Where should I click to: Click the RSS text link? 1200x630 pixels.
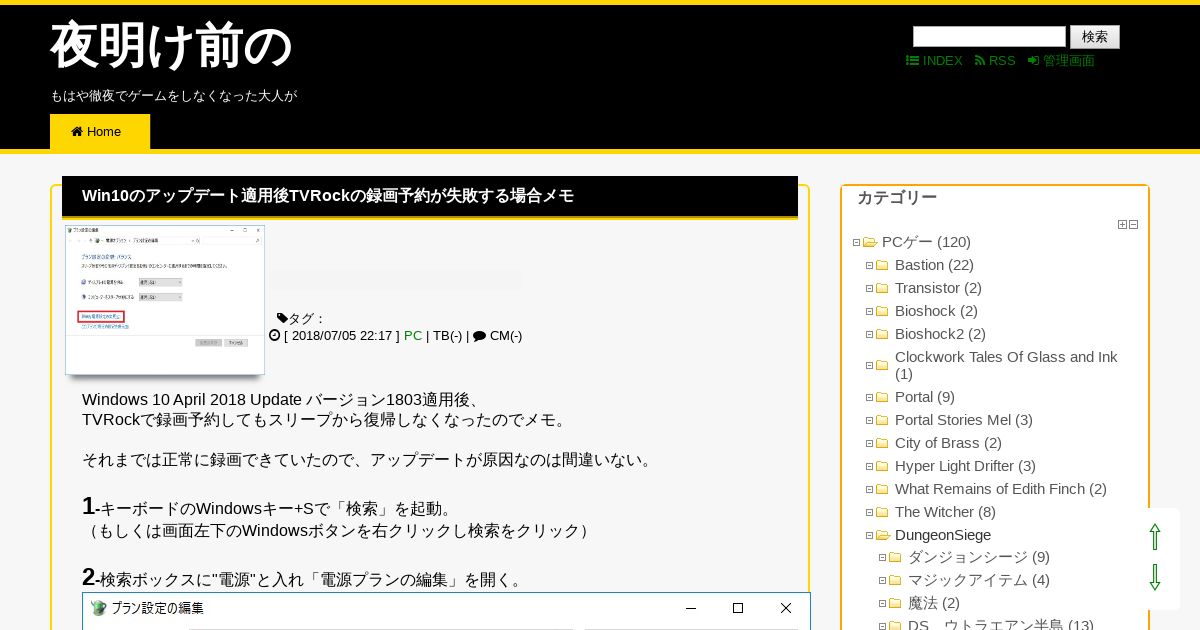pos(1002,61)
